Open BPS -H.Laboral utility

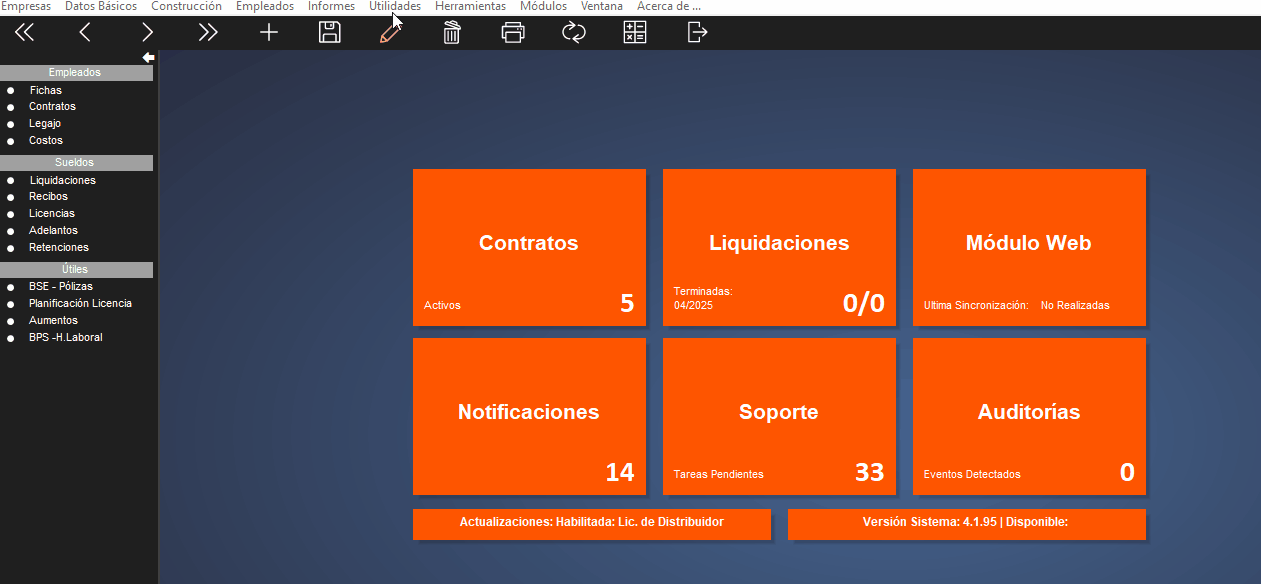pyautogui.click(x=66, y=337)
